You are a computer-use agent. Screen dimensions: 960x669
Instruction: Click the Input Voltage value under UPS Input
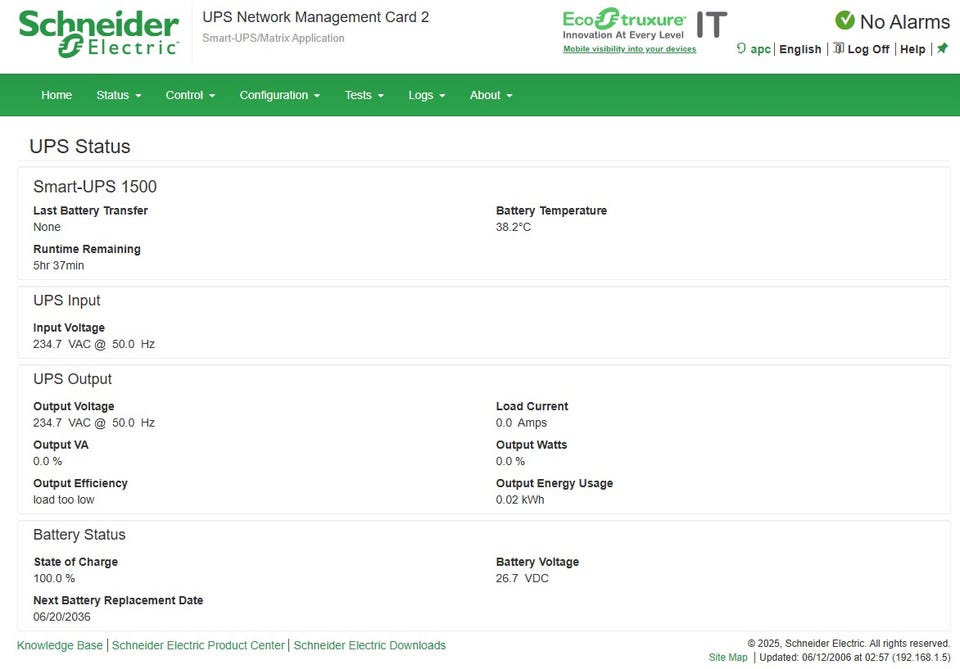pyautogui.click(x=94, y=344)
